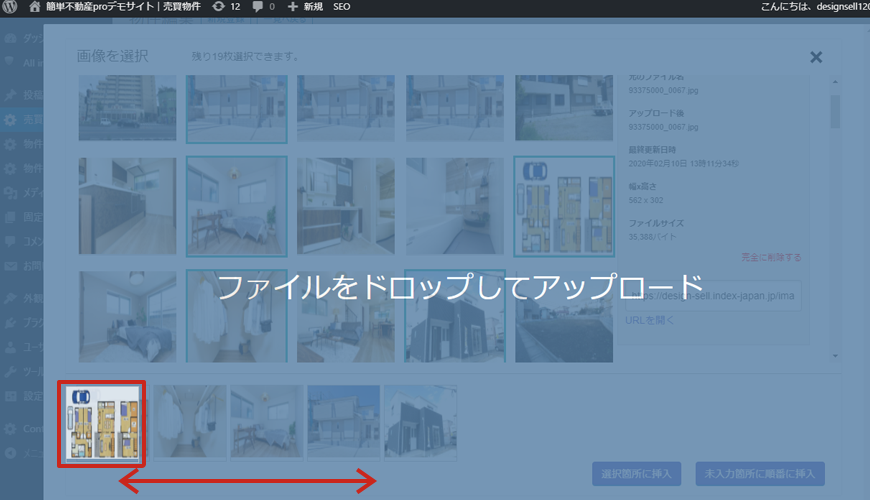Click the URLを開く link

[650, 320]
